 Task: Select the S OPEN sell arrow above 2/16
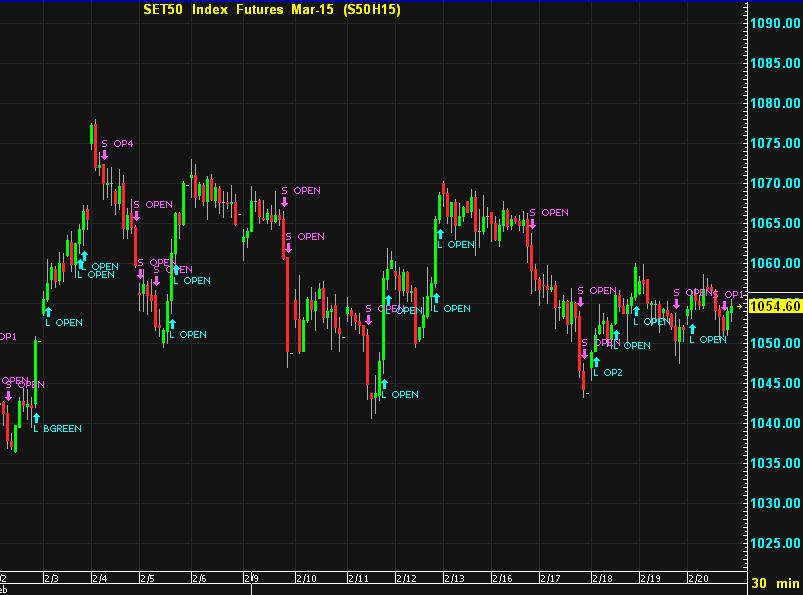pos(533,223)
